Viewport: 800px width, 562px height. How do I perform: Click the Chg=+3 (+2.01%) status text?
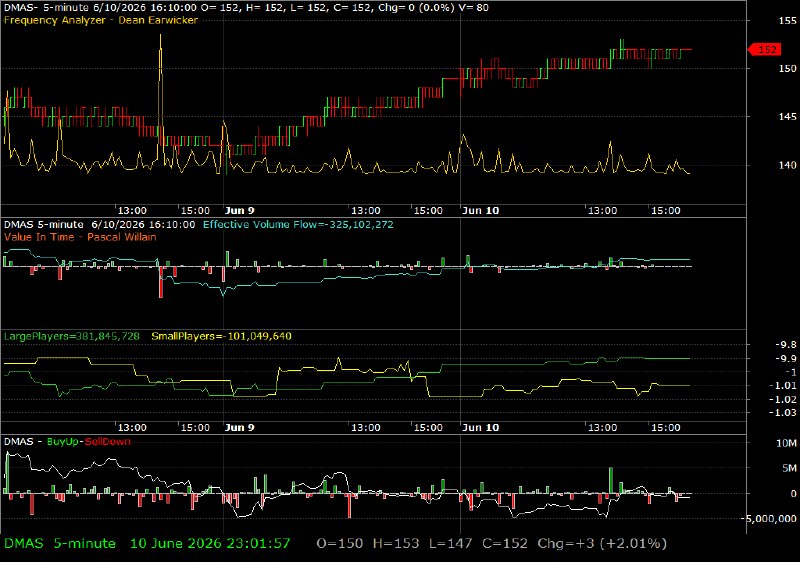(602, 544)
